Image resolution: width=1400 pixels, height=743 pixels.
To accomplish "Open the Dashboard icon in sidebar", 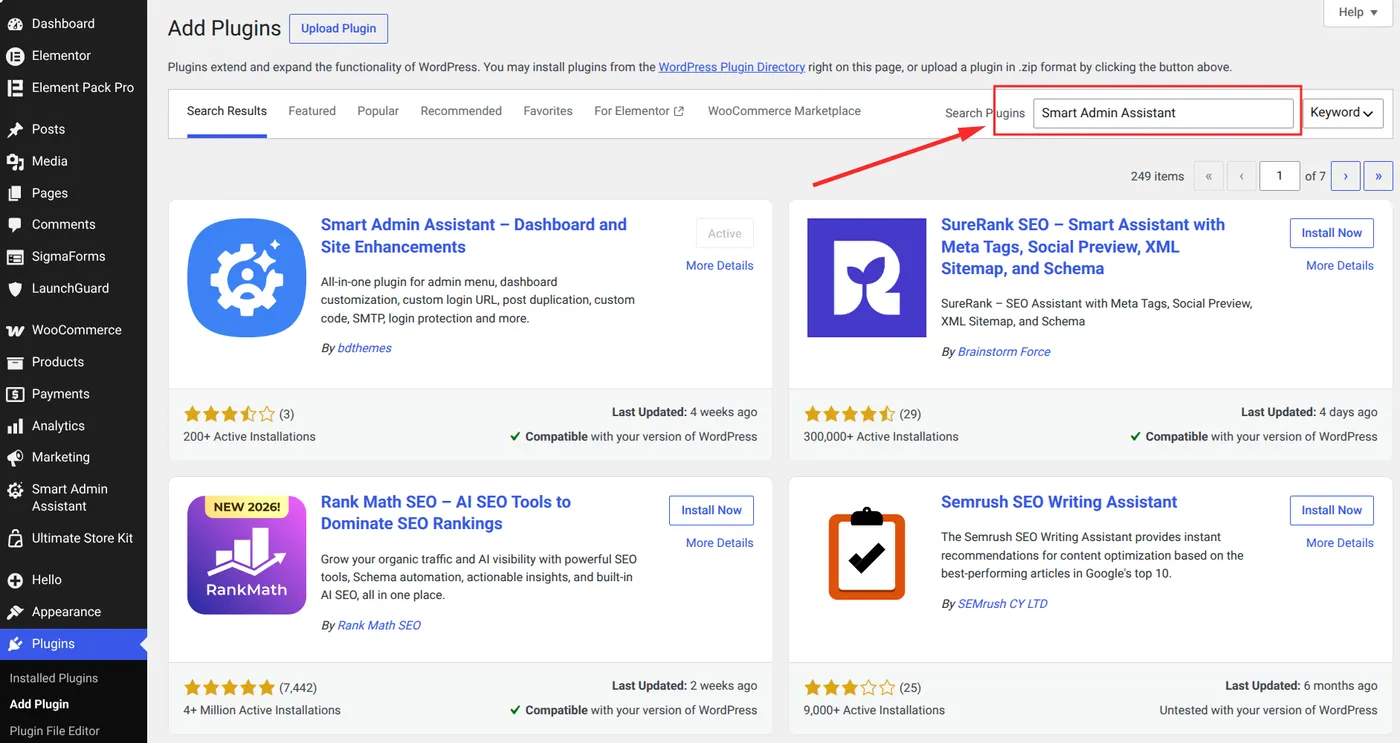I will [15, 23].
